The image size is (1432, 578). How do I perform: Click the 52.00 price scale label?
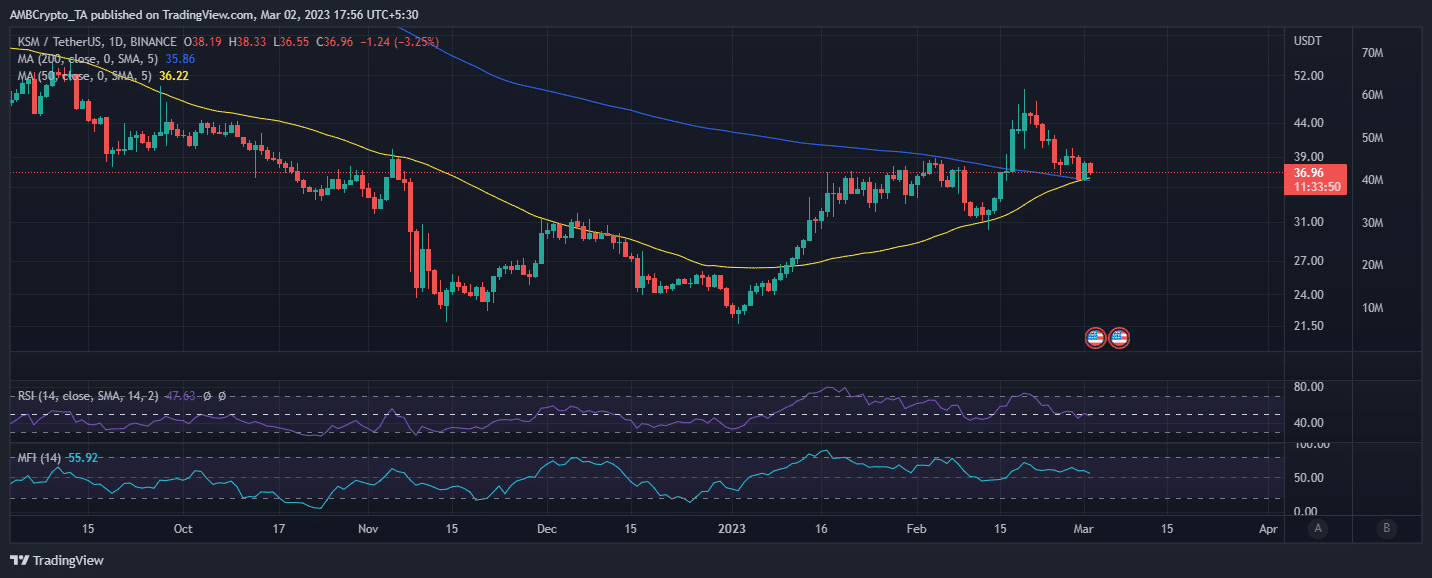coord(1308,76)
